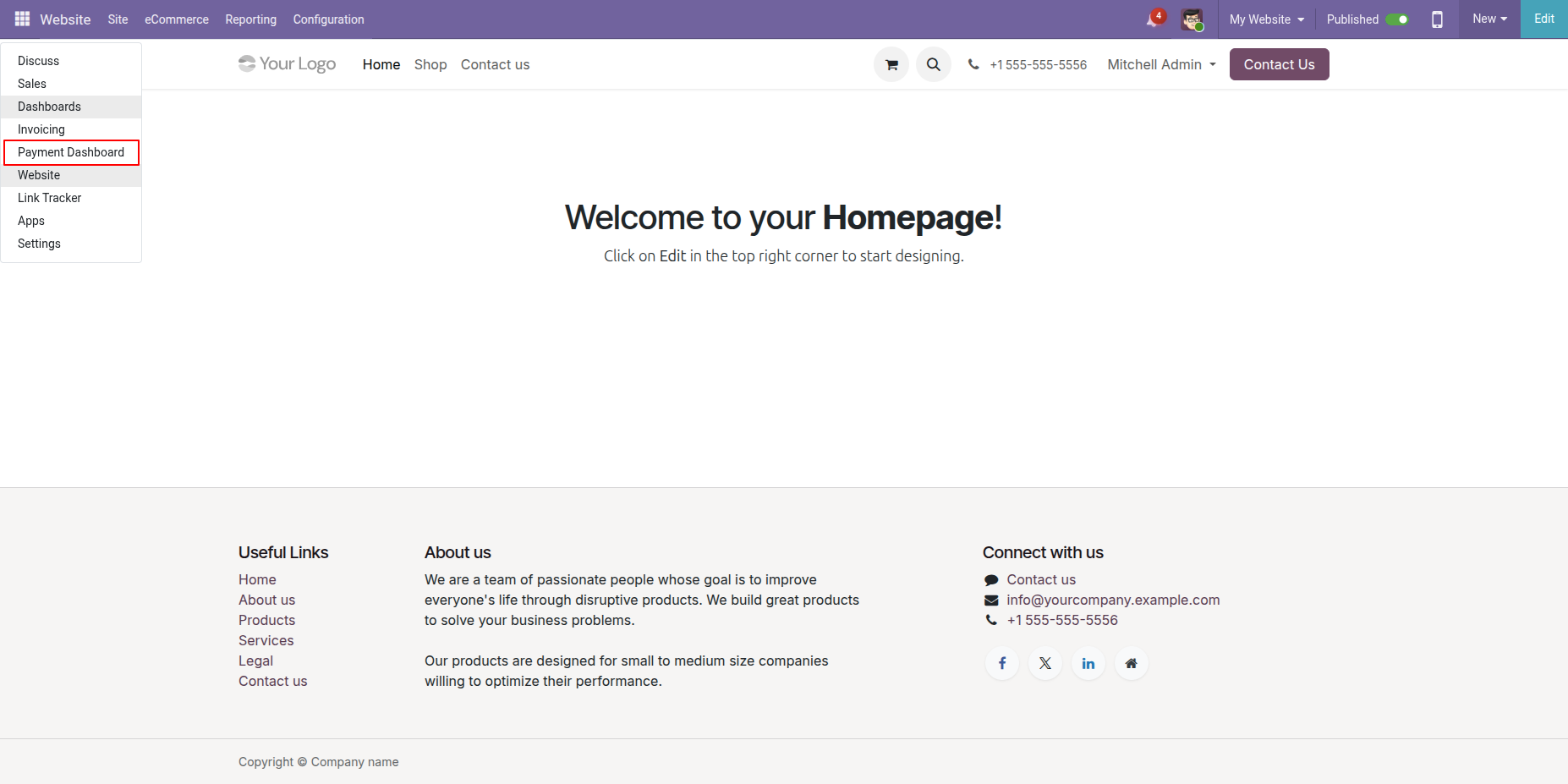
Task: Go to Shop in site navigation
Action: [x=430, y=64]
